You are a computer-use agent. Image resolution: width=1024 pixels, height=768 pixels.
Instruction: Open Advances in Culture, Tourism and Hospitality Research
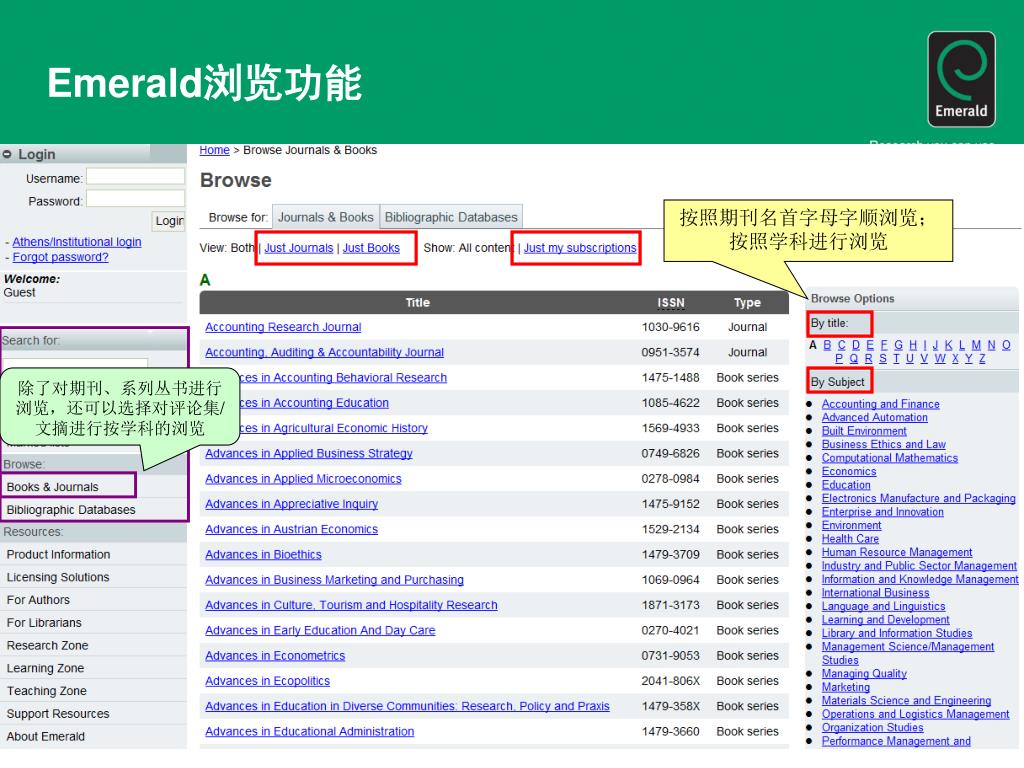point(351,605)
